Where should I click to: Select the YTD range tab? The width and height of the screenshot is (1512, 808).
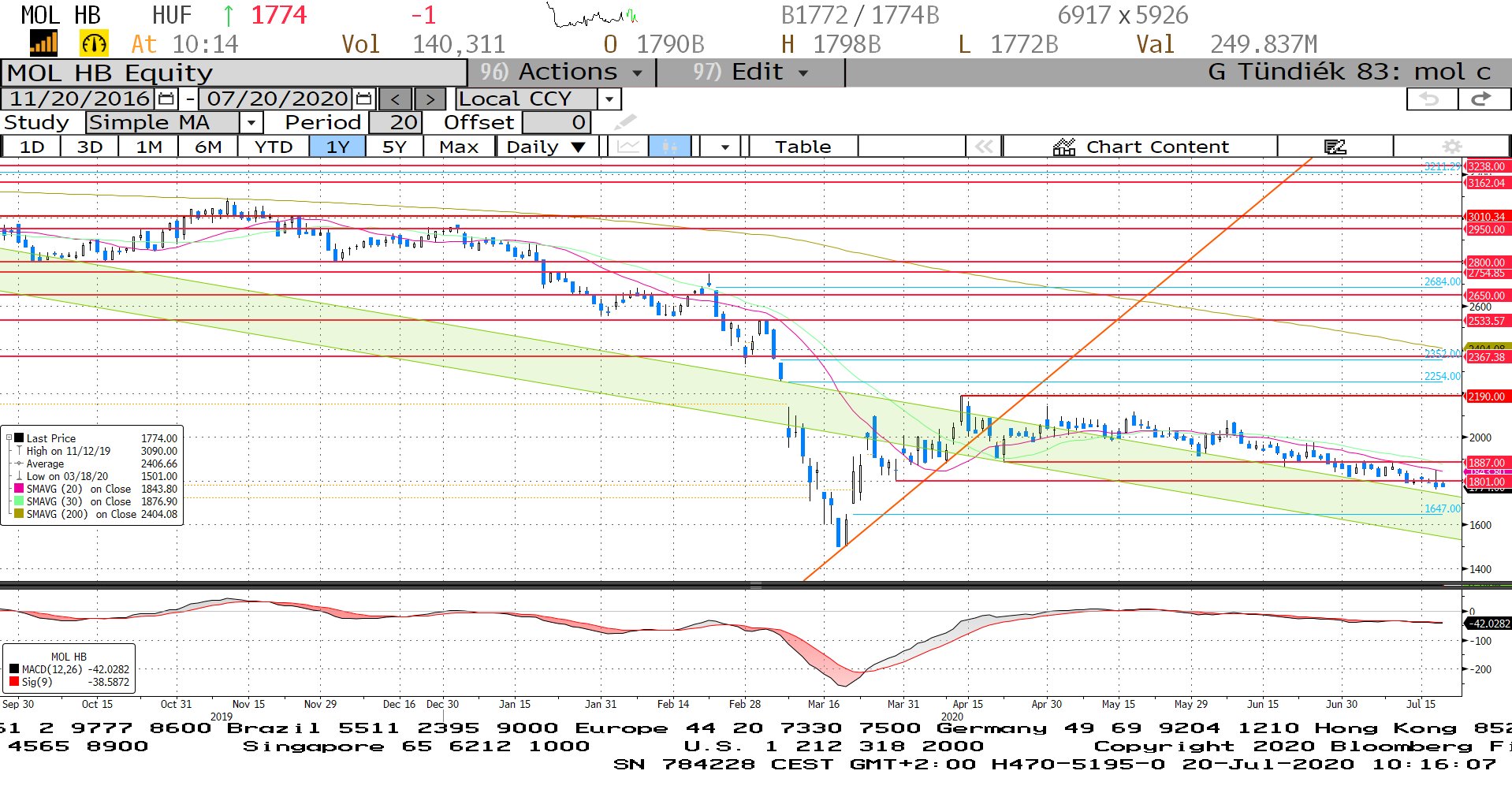274,147
